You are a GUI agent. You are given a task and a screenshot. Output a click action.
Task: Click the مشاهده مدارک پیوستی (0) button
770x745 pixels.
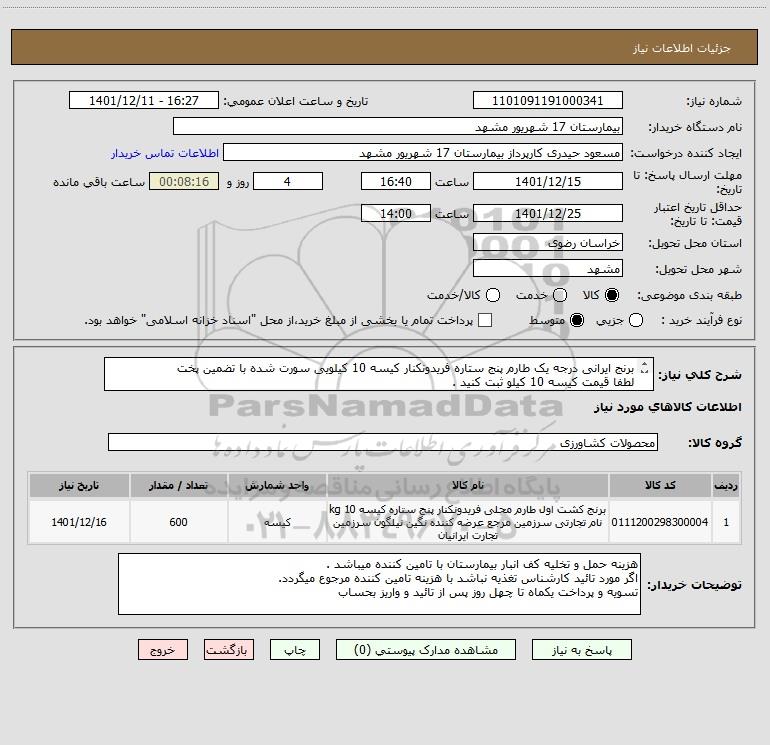pyautogui.click(x=426, y=650)
